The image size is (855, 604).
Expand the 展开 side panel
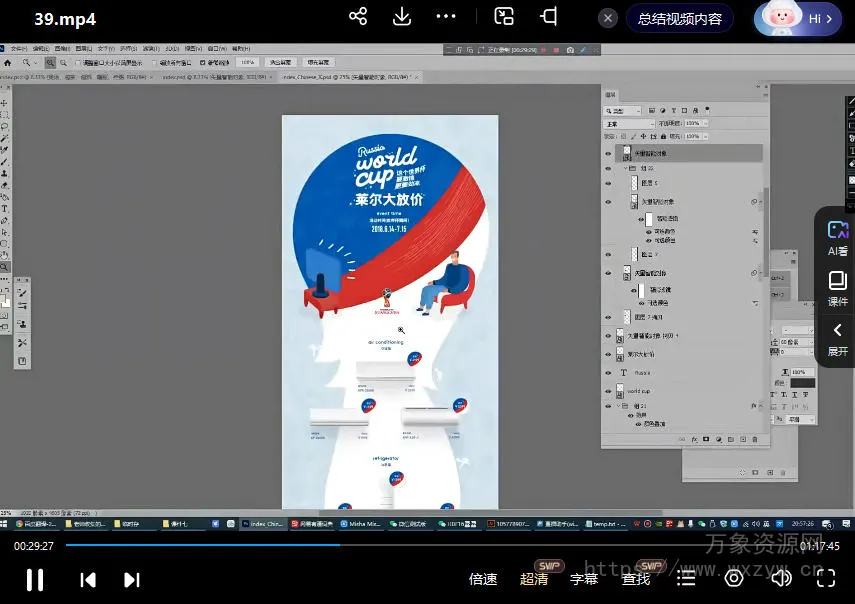pyautogui.click(x=837, y=340)
